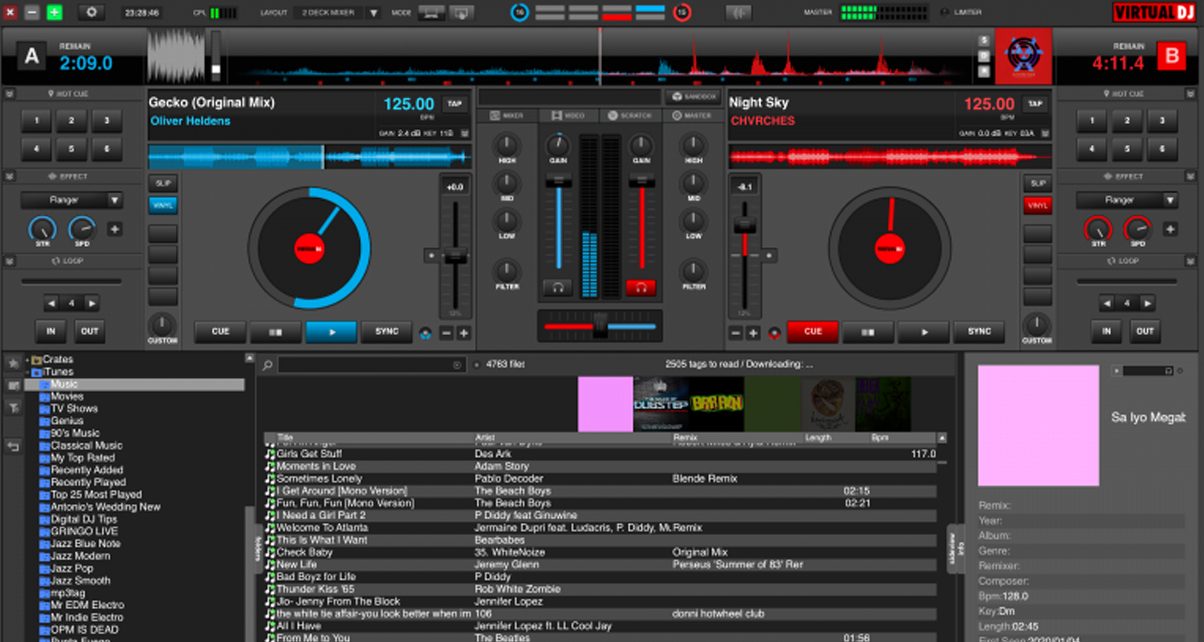The image size is (1204, 642).
Task: Open the layout dropdown arrow in the top bar
Action: pos(373,13)
